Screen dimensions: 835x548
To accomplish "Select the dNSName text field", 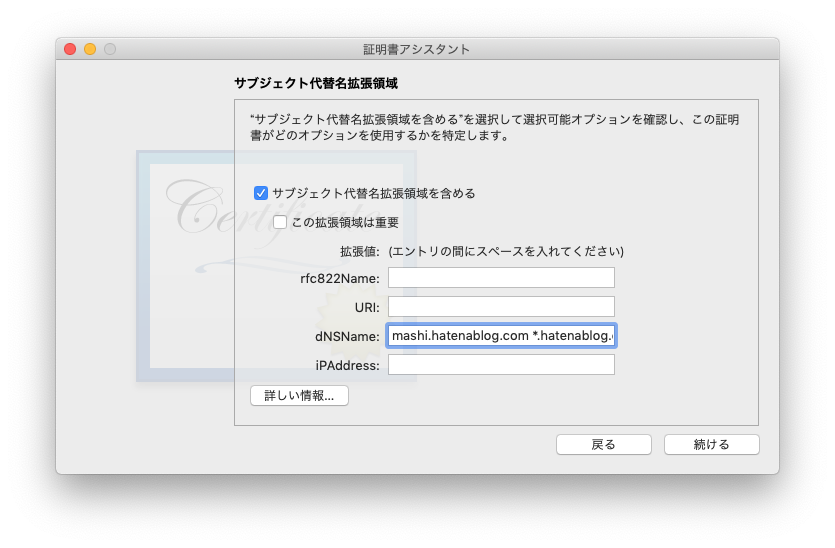I will pyautogui.click(x=501, y=336).
